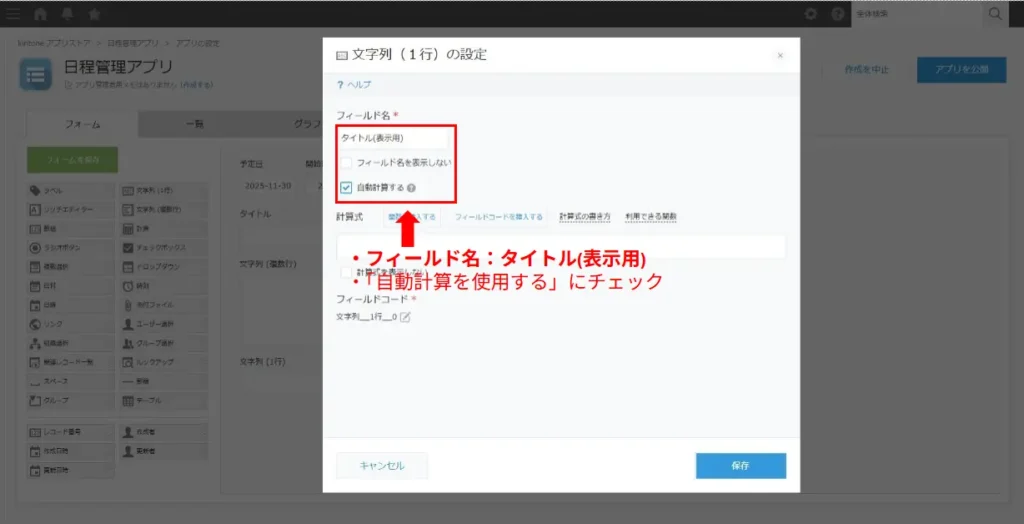Click the 計算式 formula input box
Image resolution: width=1024 pixels, height=524 pixels.
pos(562,248)
